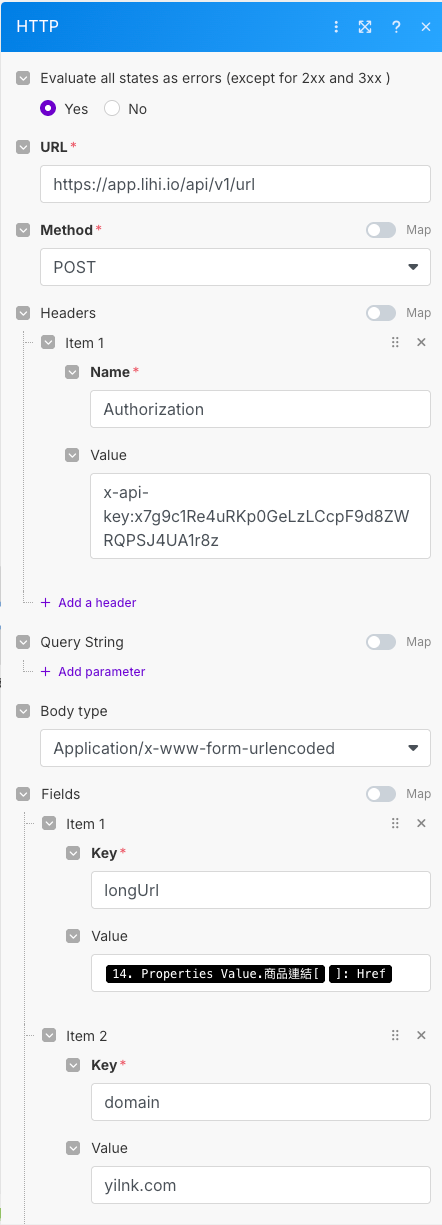Collapse the Query String section
442x1225 pixels.
[x=24, y=642]
